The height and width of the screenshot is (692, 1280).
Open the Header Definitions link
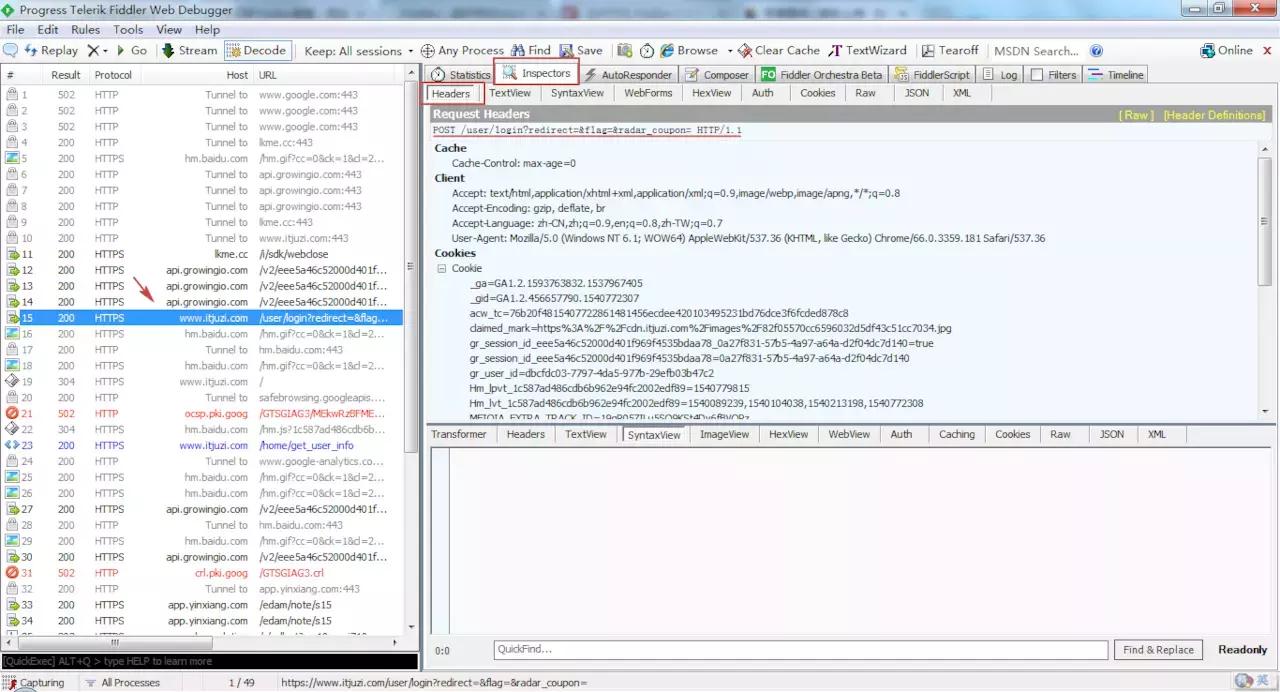1213,115
